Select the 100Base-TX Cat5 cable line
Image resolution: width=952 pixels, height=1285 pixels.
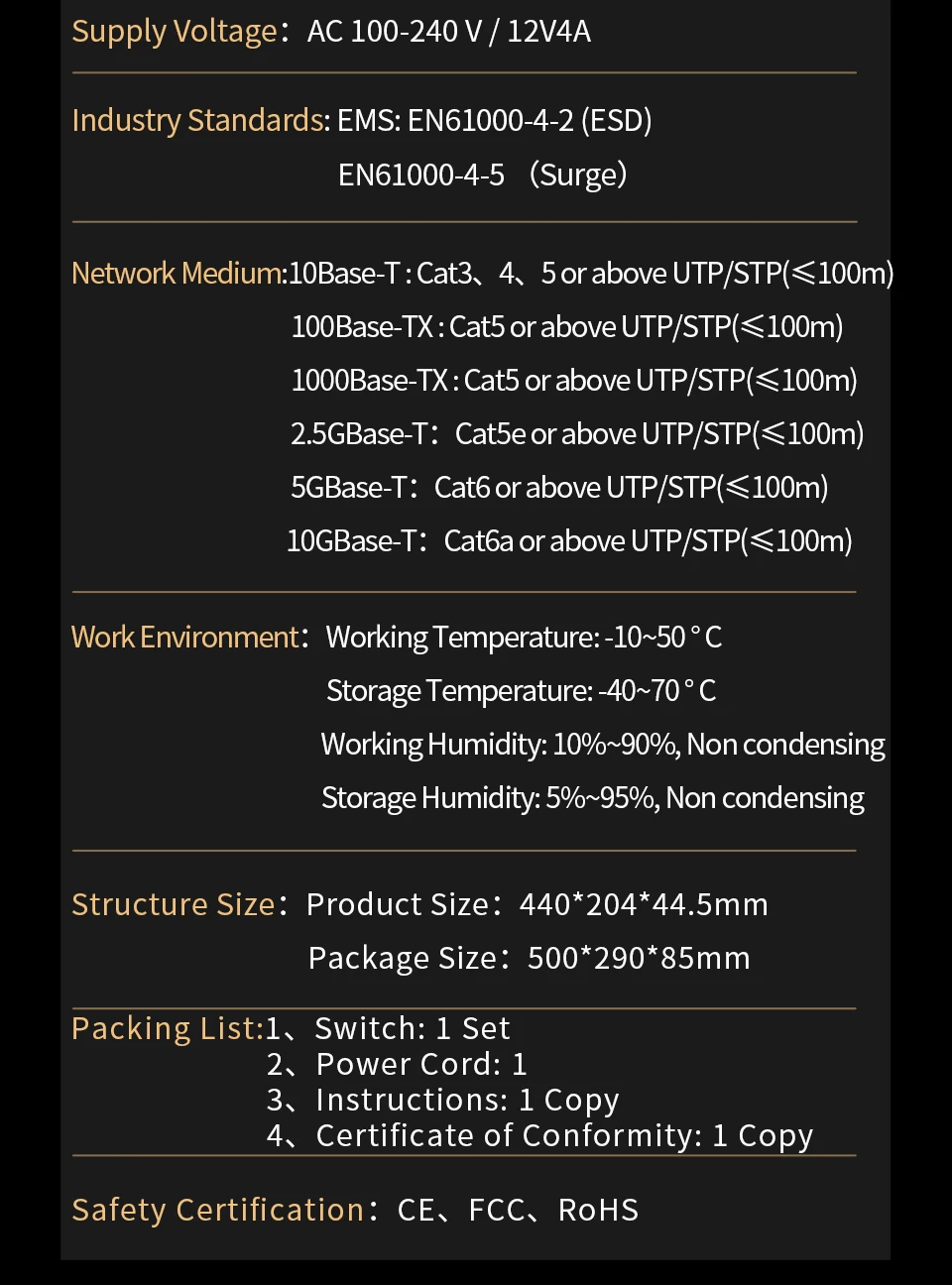[x=567, y=326]
